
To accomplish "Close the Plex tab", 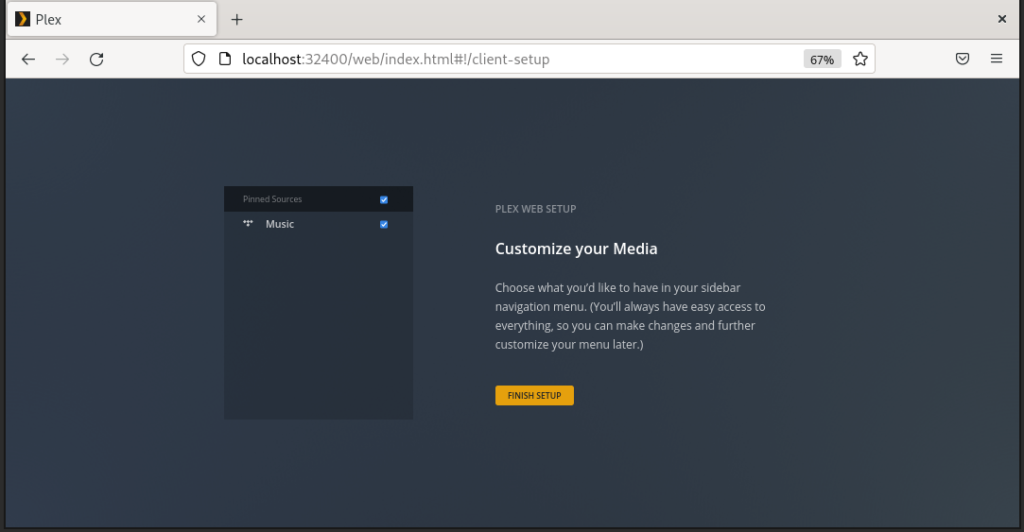I will (201, 19).
